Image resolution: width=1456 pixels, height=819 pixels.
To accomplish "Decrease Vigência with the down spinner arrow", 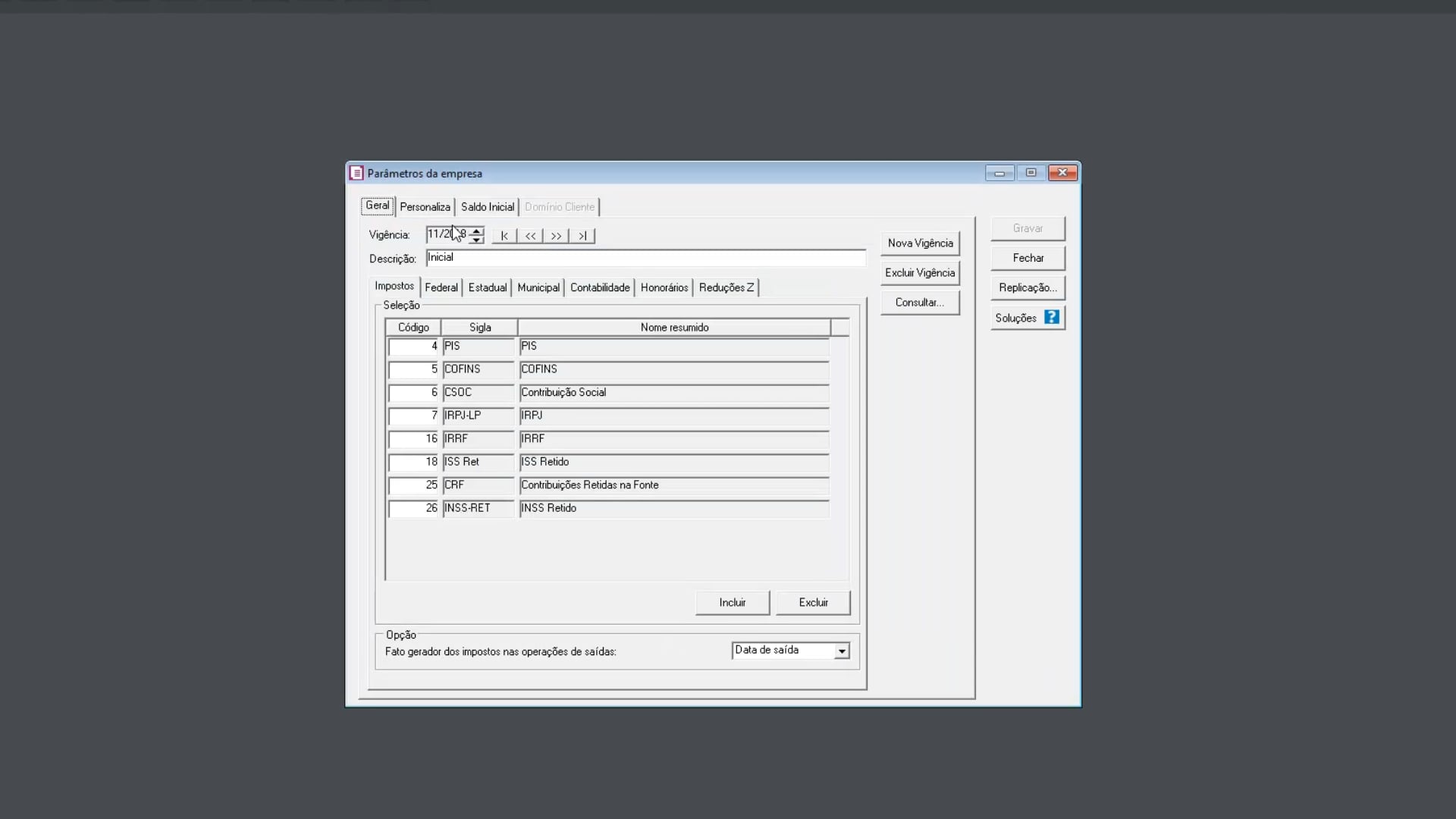I will click(476, 240).
